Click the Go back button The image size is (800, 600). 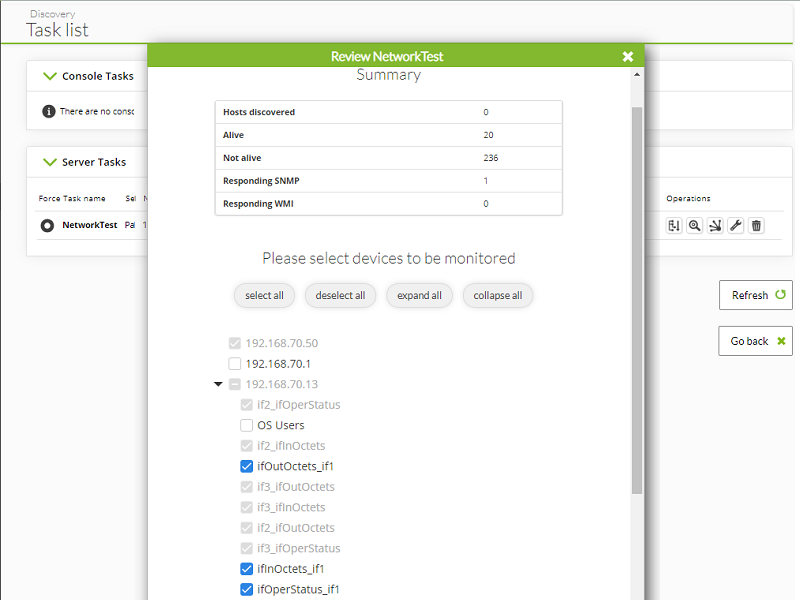[x=755, y=341]
